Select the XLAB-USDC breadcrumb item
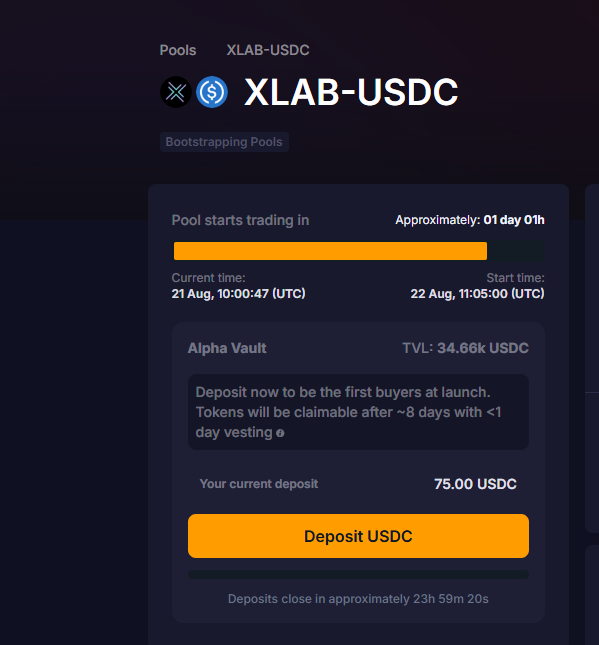 click(268, 50)
